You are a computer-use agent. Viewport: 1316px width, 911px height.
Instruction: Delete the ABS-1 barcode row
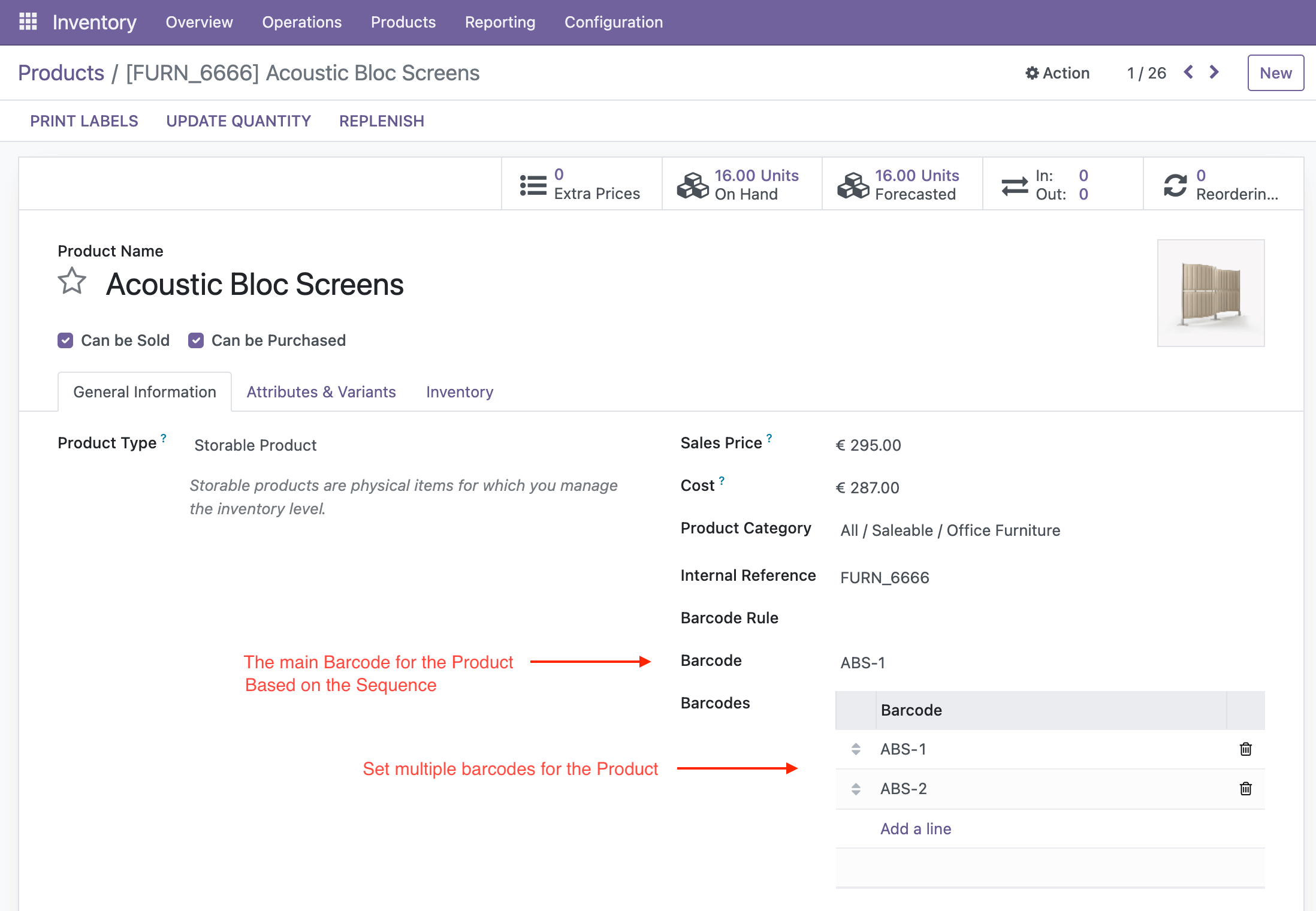1245,749
